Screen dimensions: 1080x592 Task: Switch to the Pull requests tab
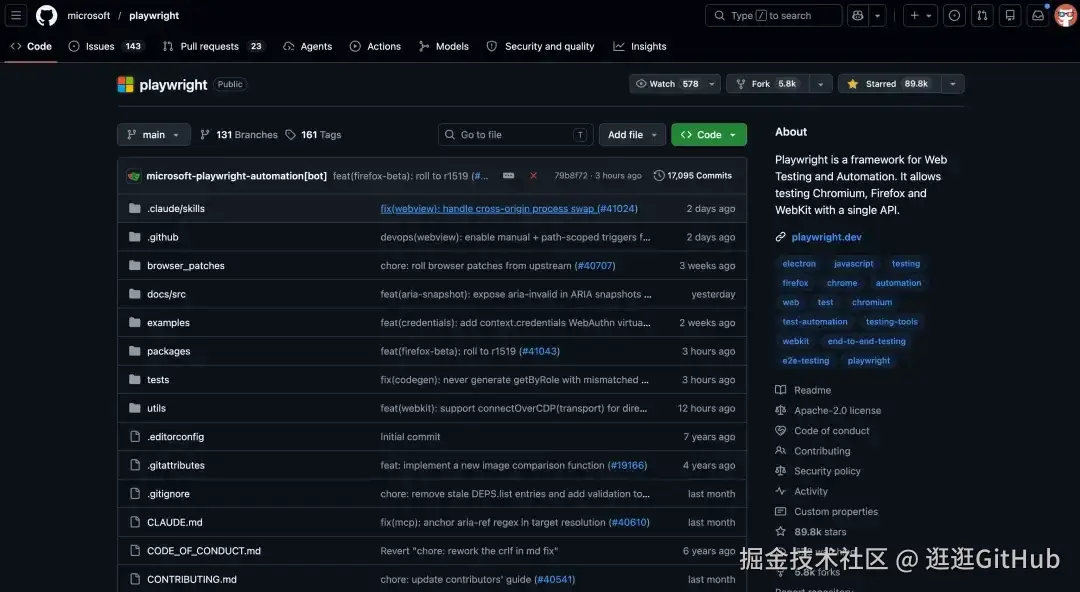point(214,46)
